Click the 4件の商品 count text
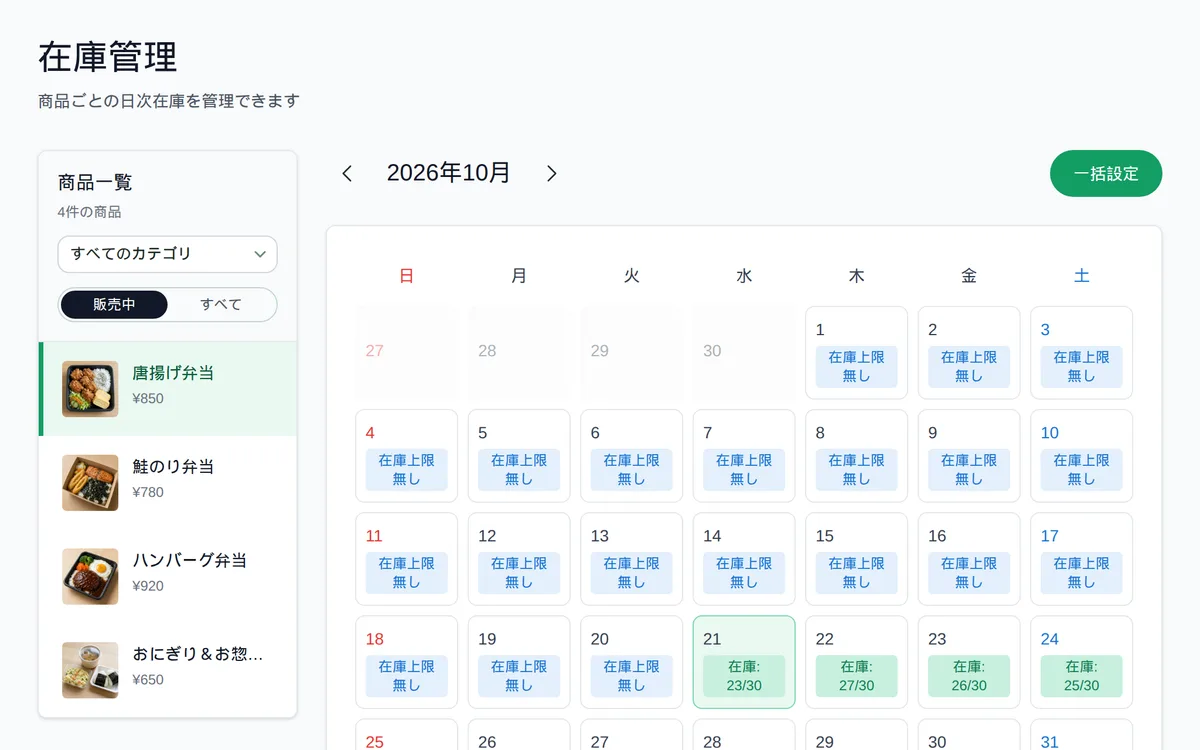Viewport: 1200px width, 750px height. (x=90, y=212)
